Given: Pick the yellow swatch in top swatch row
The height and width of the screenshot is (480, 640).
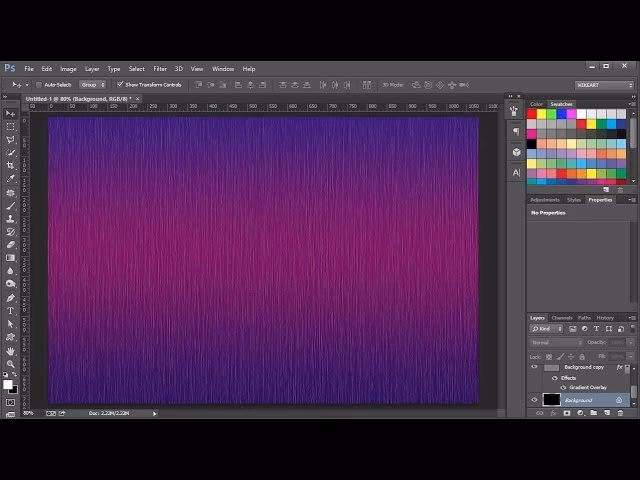Looking at the screenshot, I should pos(541,114).
